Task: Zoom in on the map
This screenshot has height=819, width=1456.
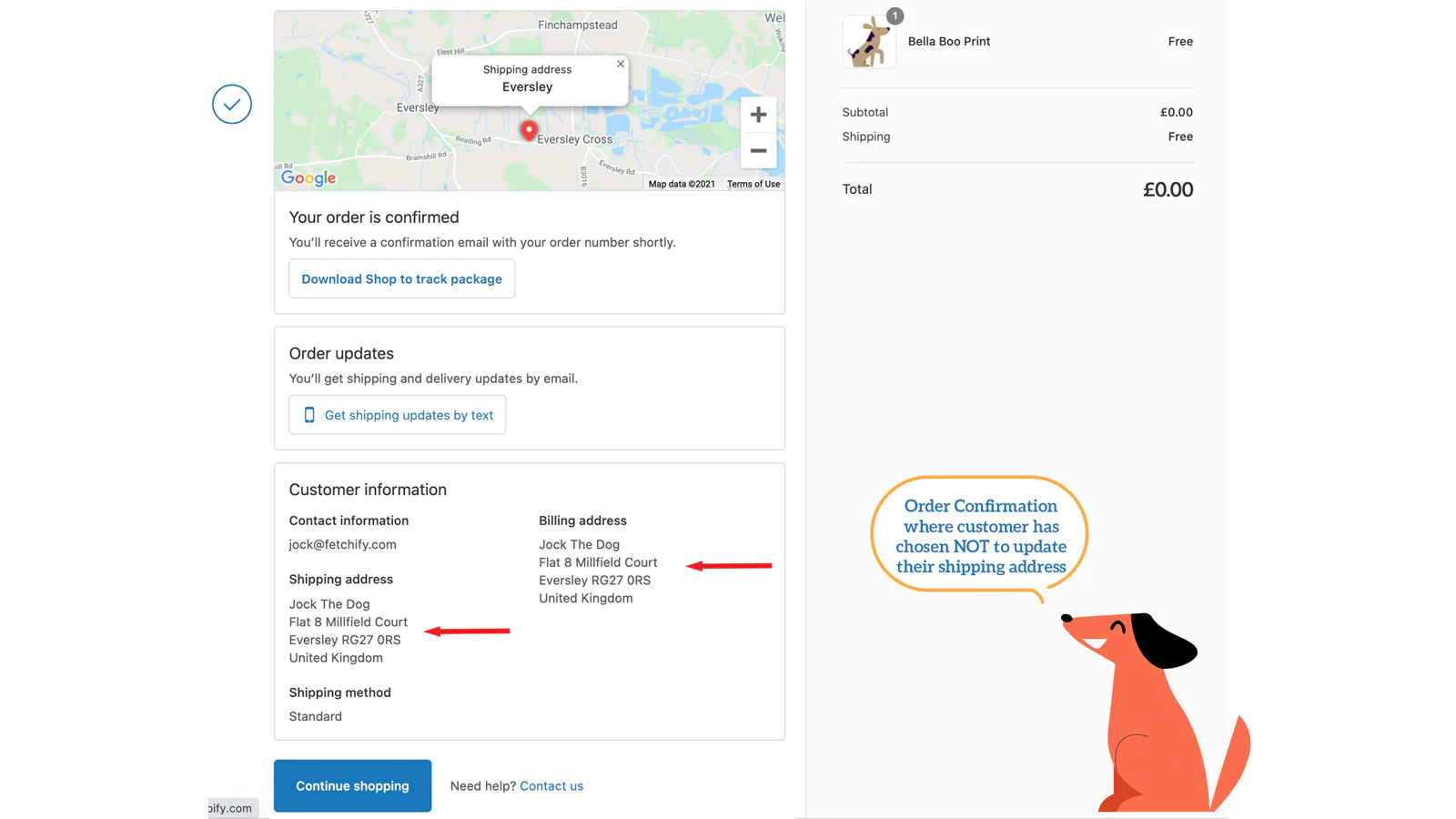Action: coord(758,115)
